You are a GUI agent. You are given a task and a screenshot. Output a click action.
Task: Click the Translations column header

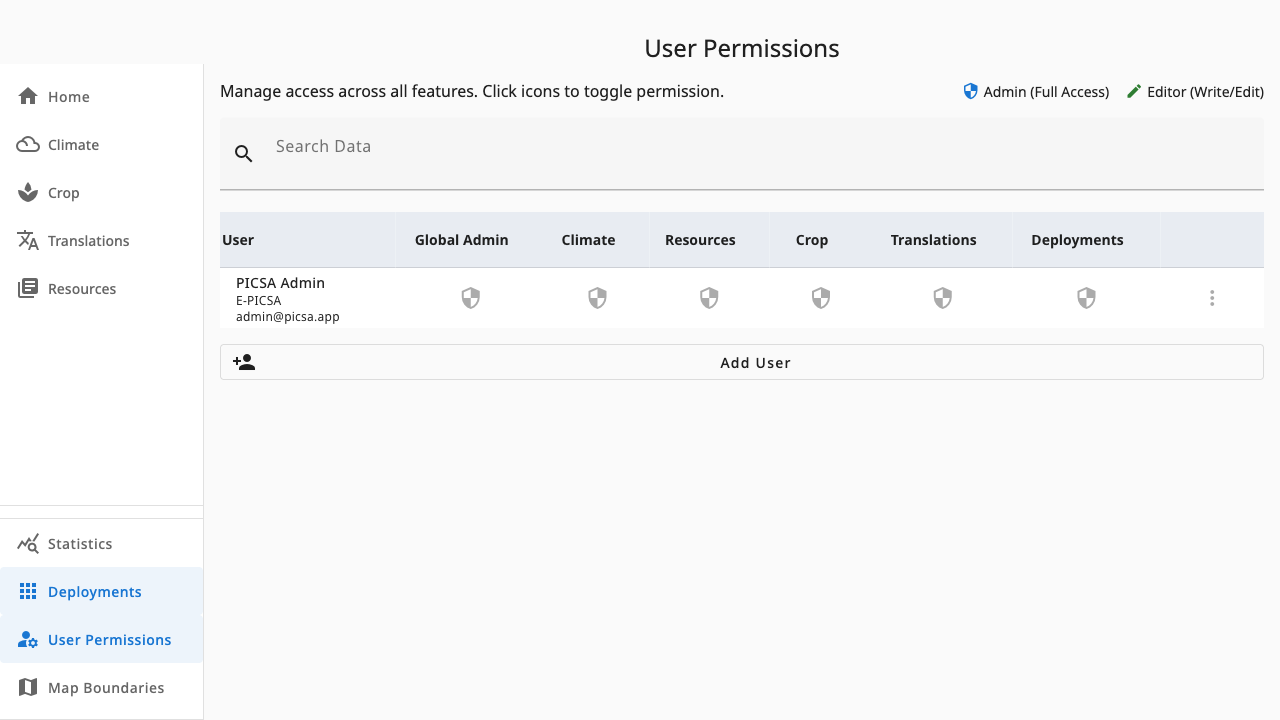[x=934, y=240]
